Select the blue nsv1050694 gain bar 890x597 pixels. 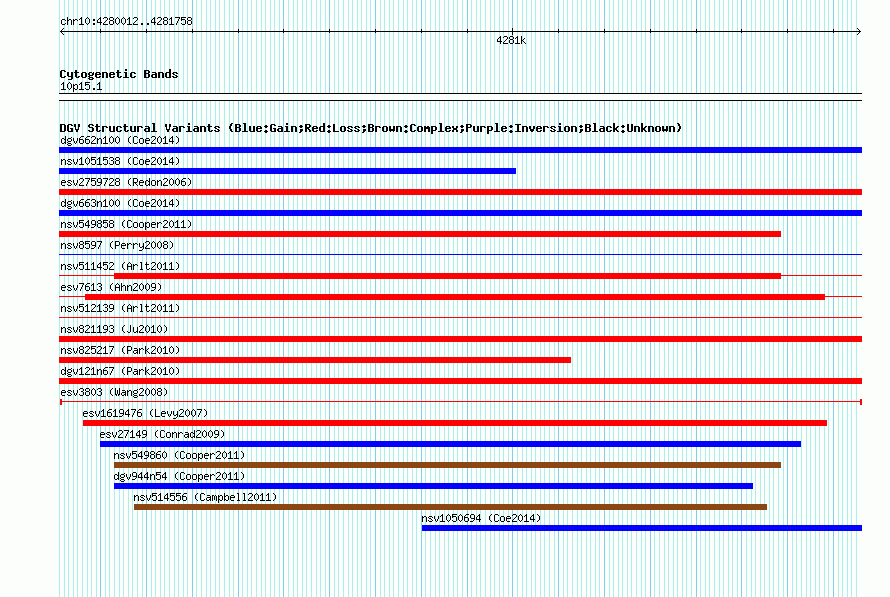click(642, 528)
